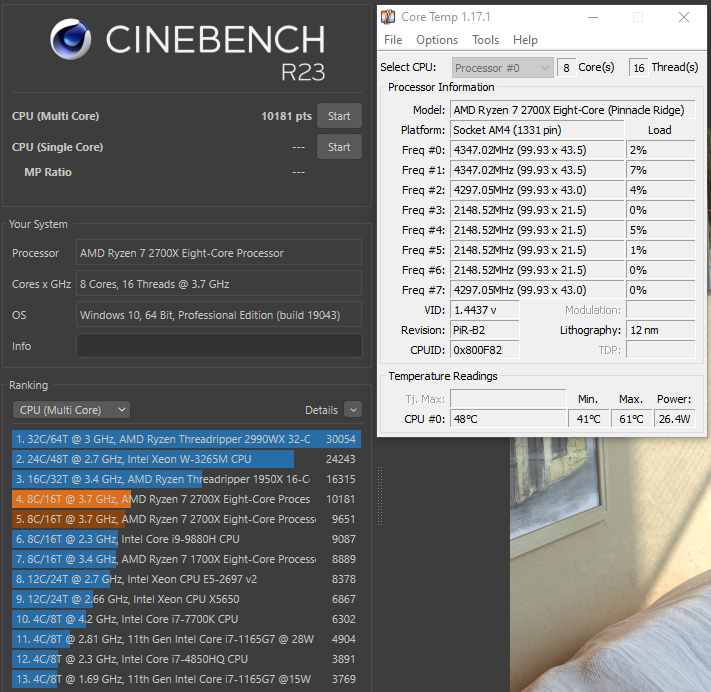Open the CPU (Multi Core) ranking dropdown
The image size is (711, 692).
coord(72,410)
